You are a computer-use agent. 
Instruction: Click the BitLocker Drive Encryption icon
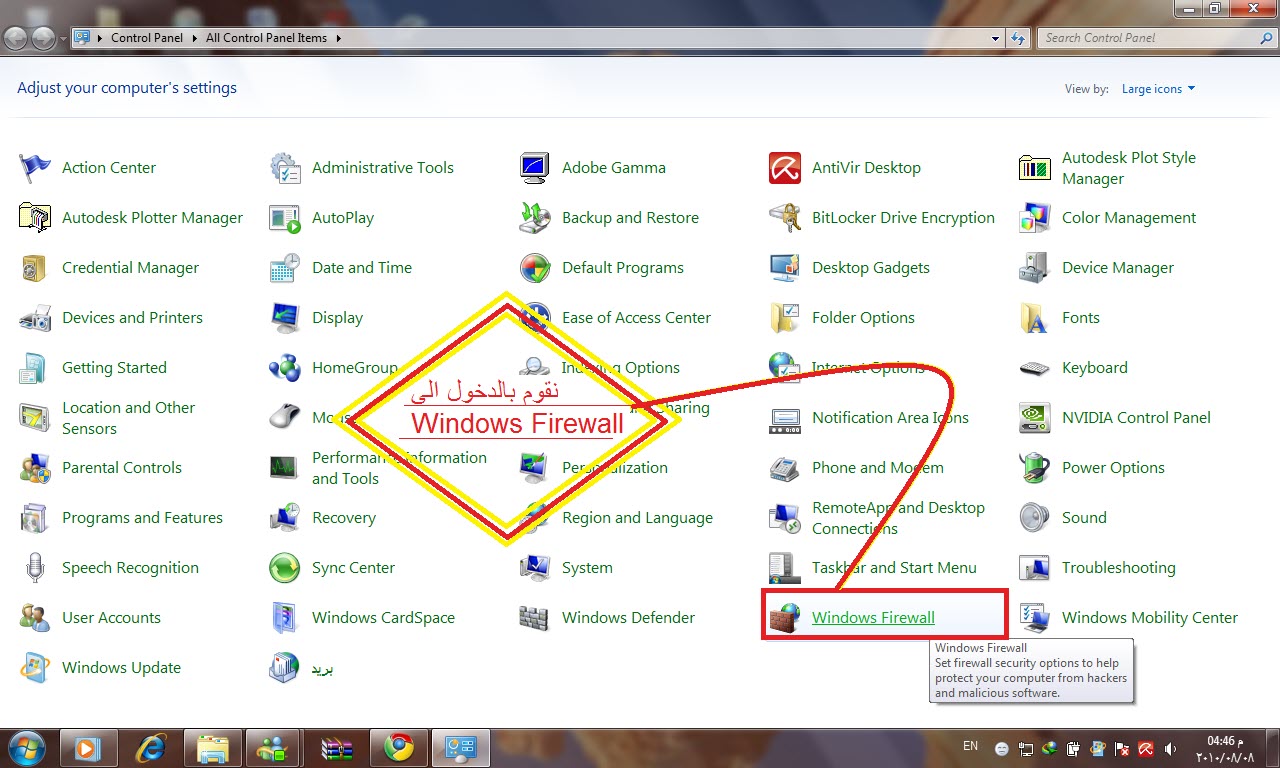point(785,218)
